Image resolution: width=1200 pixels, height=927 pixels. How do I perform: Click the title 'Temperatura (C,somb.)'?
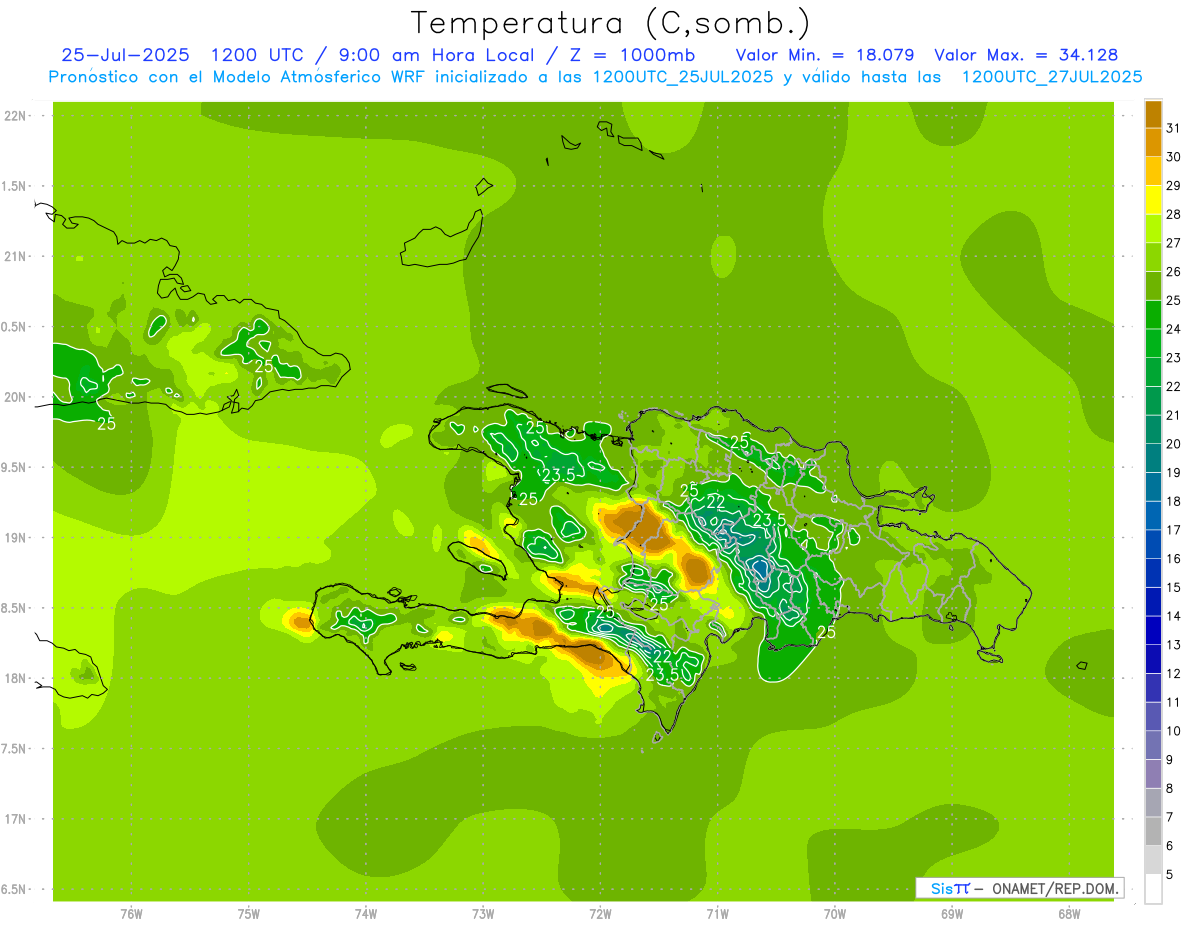(x=610, y=22)
